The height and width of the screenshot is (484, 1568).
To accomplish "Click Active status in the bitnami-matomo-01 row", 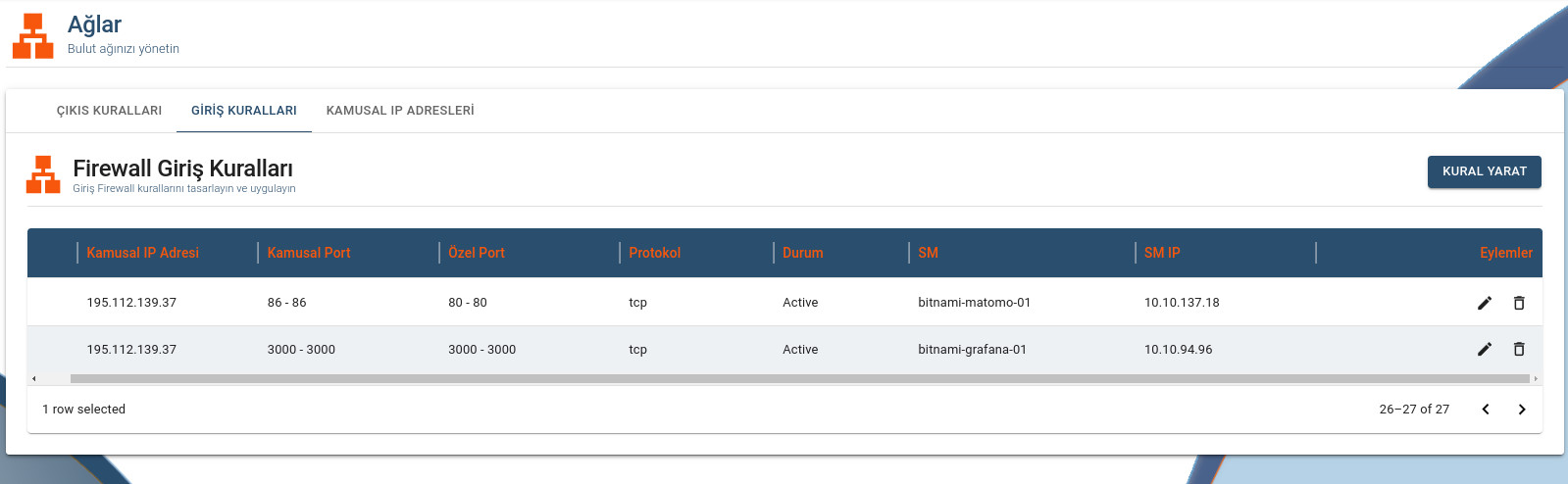I will click(800, 303).
